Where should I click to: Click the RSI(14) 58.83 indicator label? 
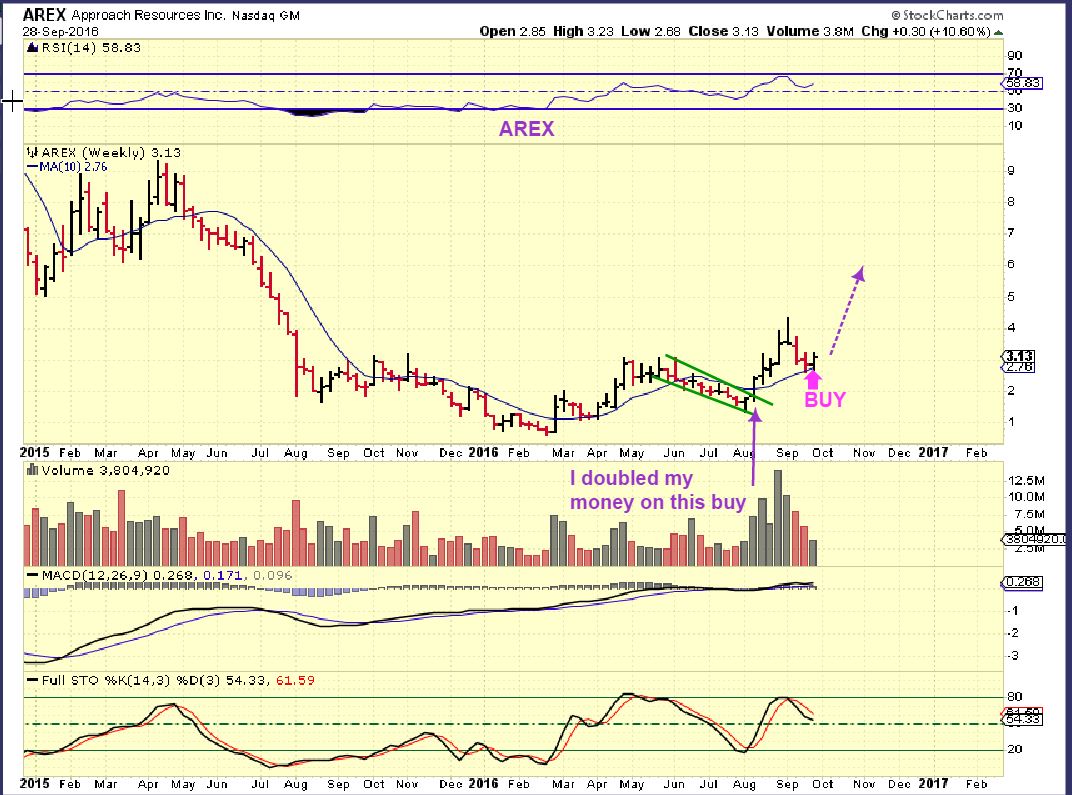tap(91, 48)
